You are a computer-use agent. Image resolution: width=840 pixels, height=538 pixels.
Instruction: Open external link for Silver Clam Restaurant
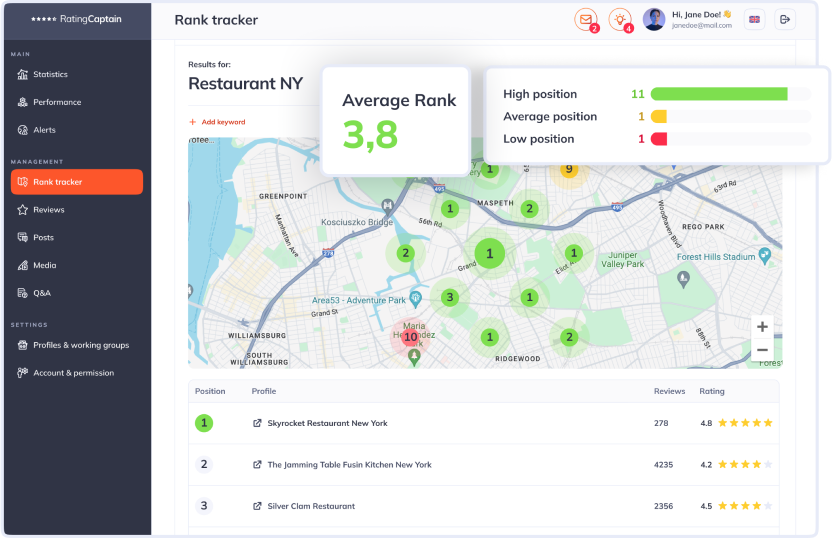[x=257, y=506]
